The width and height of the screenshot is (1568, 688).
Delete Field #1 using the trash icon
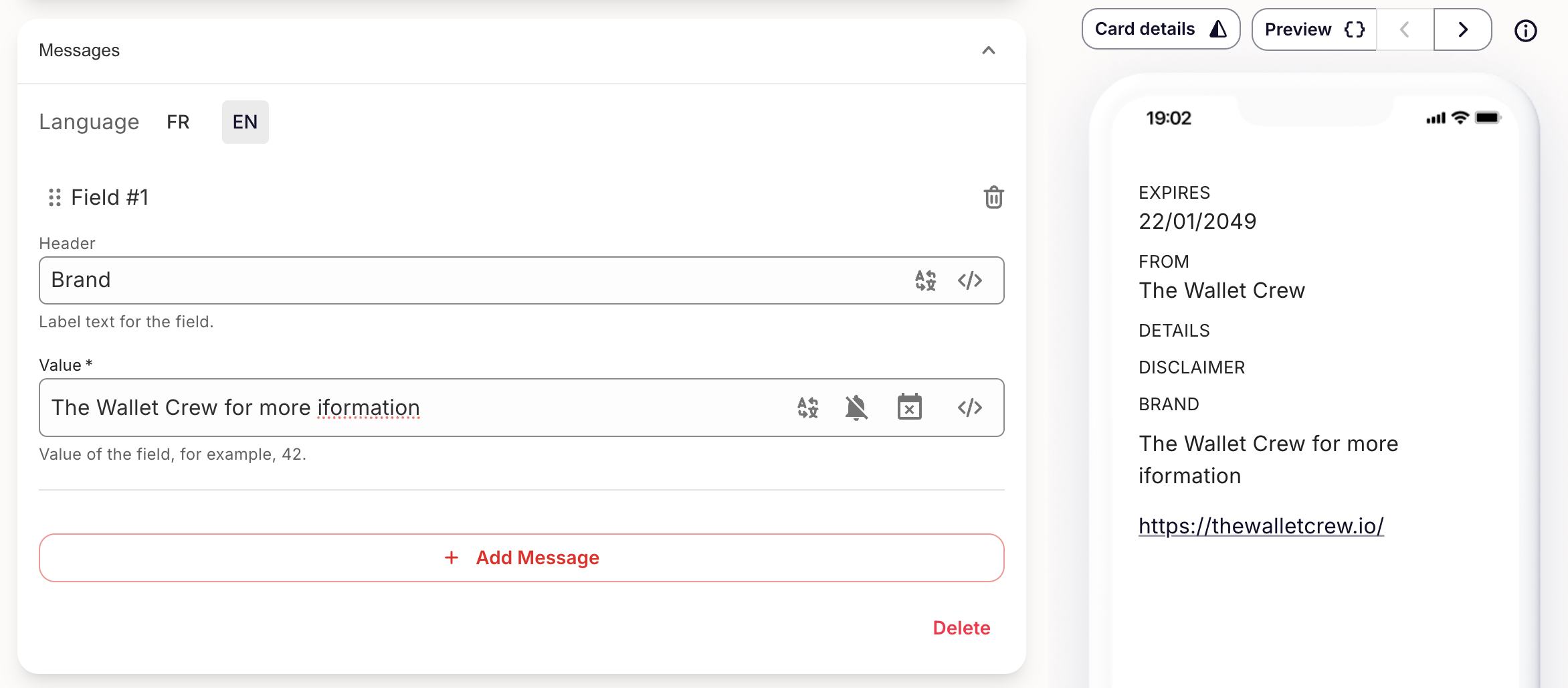(993, 198)
